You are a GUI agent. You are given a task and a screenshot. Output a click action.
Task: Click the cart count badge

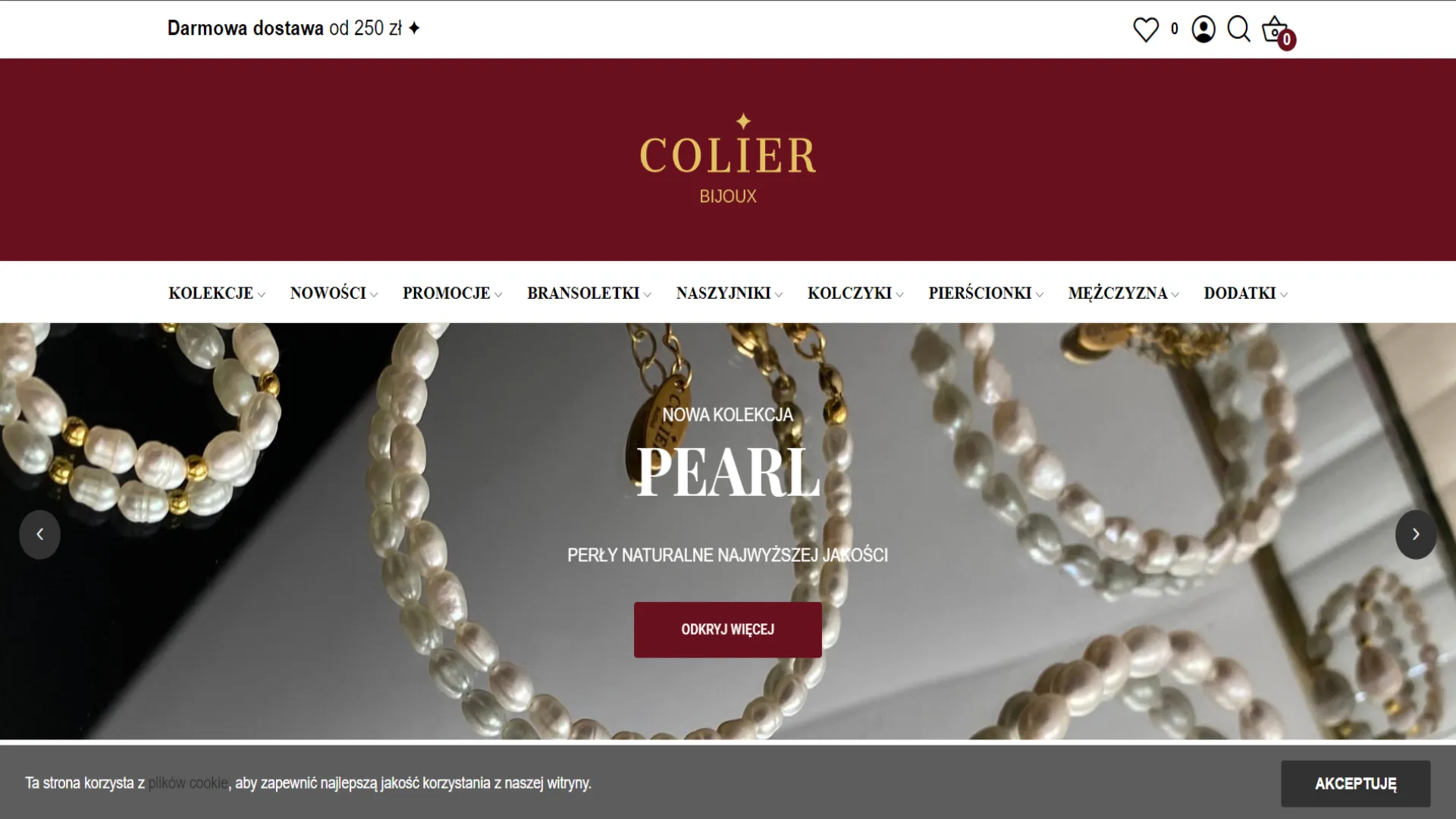point(1286,40)
